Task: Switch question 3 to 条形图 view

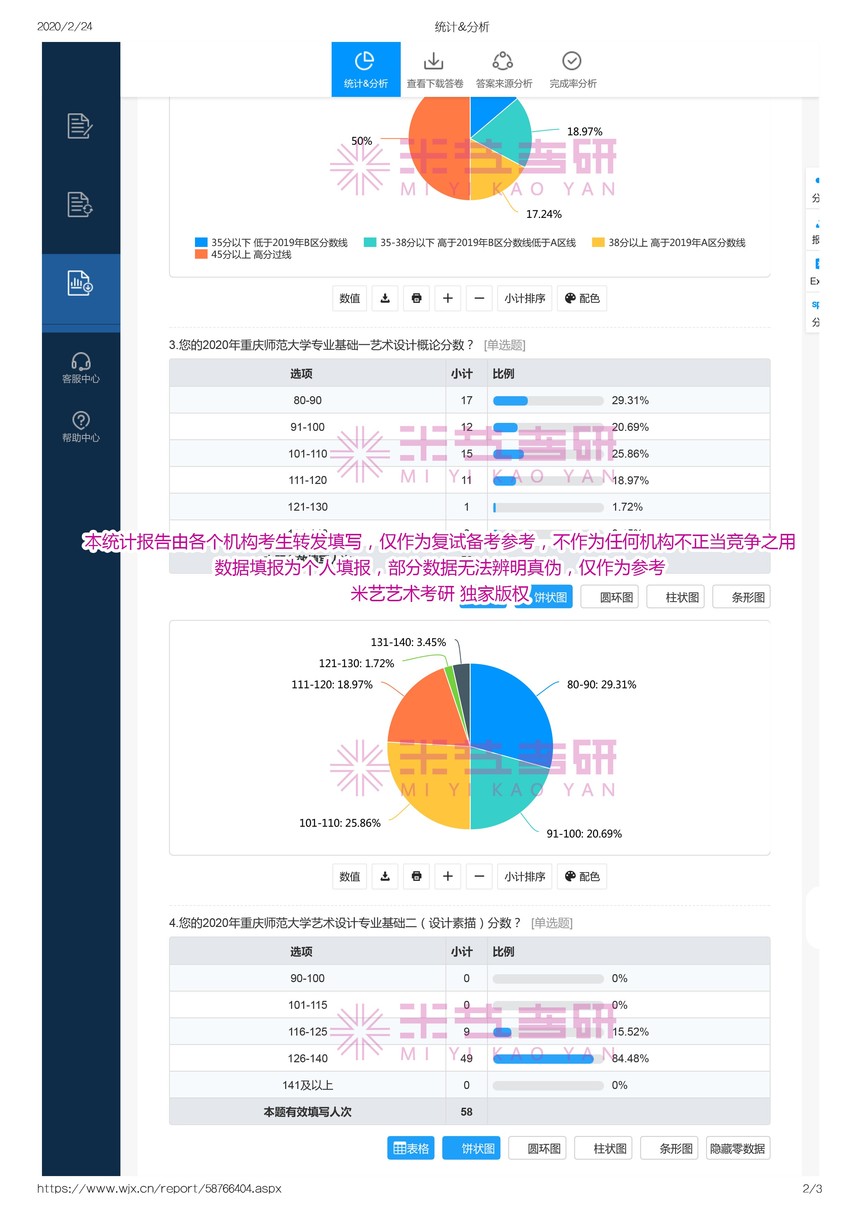Action: coord(741,598)
